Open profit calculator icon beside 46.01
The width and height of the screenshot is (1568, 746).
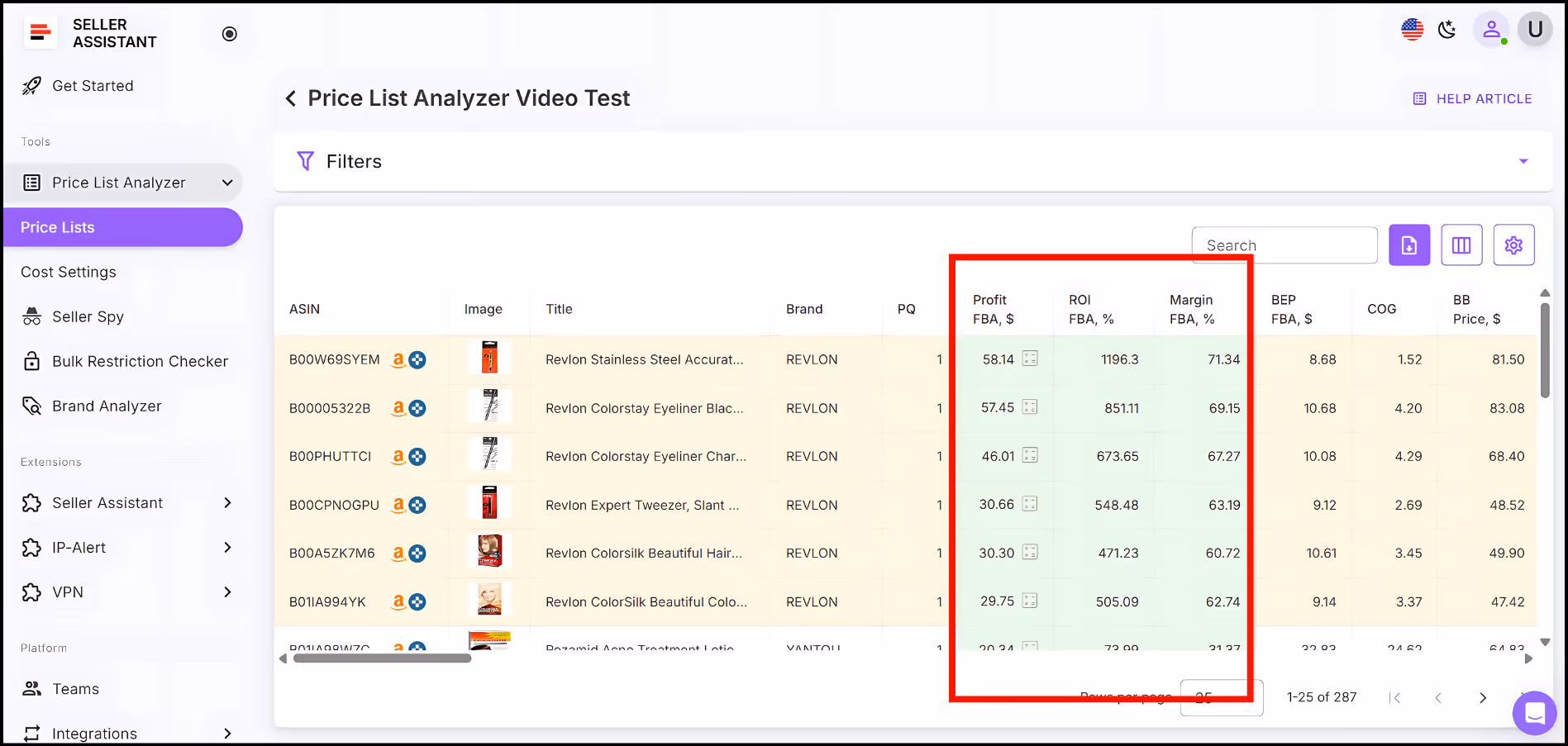click(x=1030, y=455)
